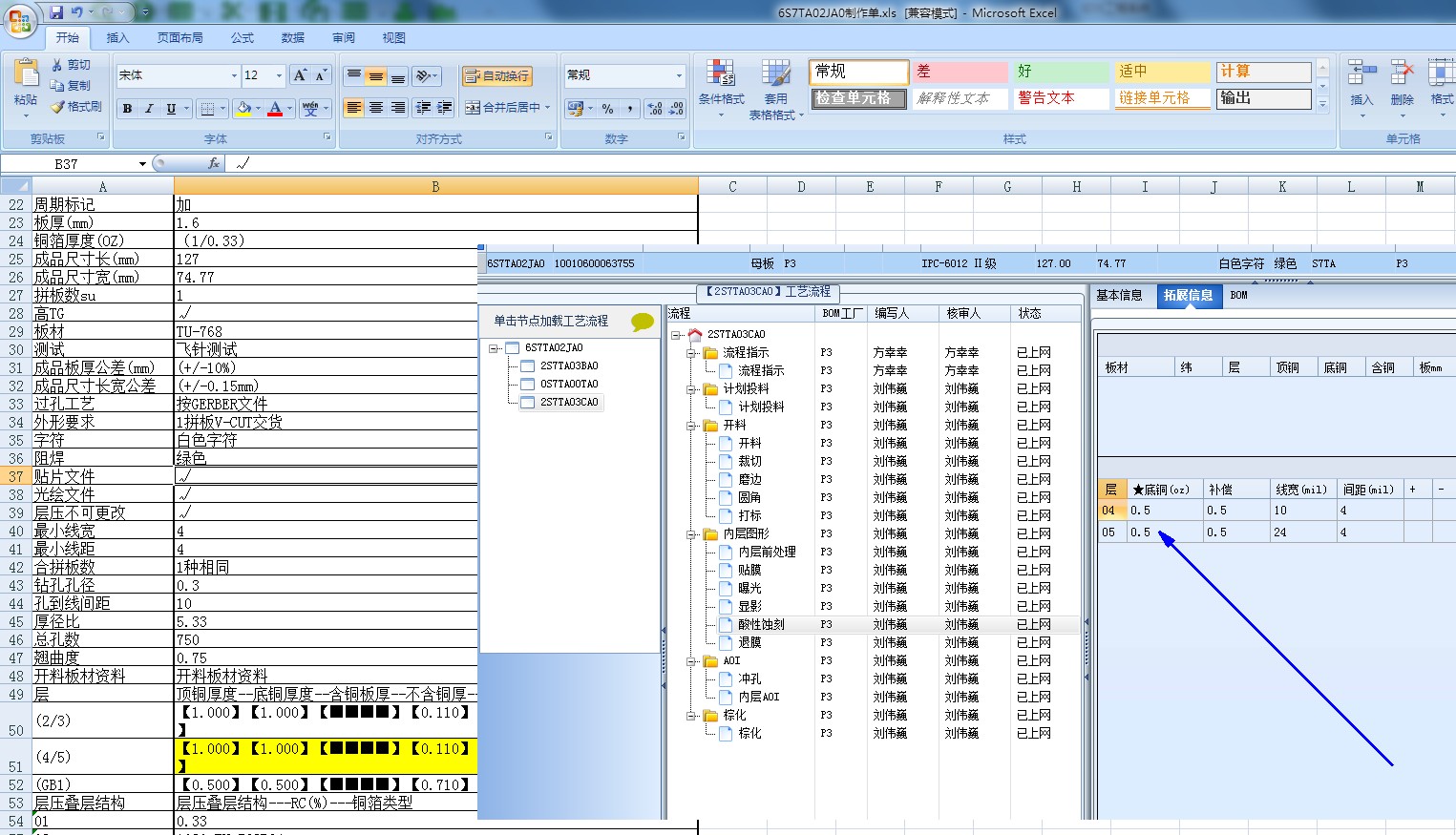Screen dimensions: 1456x835
Task: Expand the cell styles gallery
Action: (x=1322, y=104)
